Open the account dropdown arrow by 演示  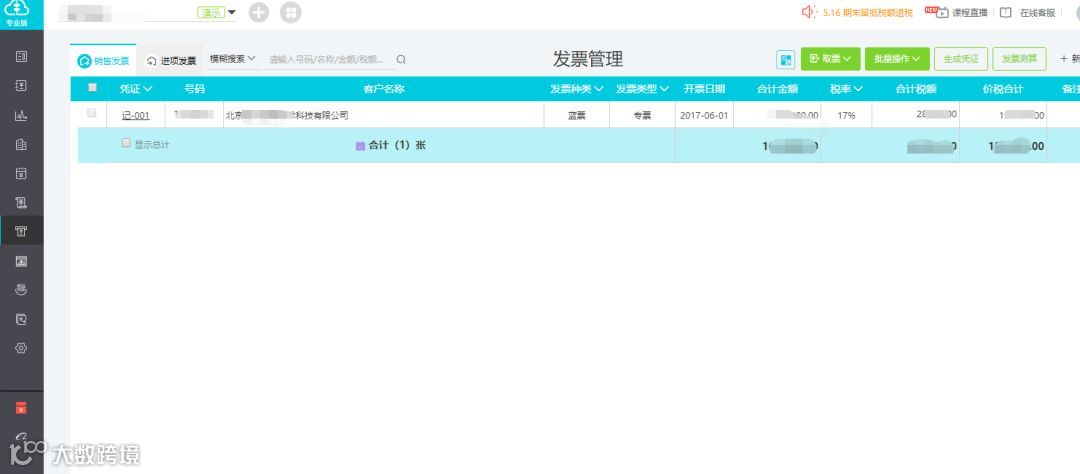click(232, 12)
